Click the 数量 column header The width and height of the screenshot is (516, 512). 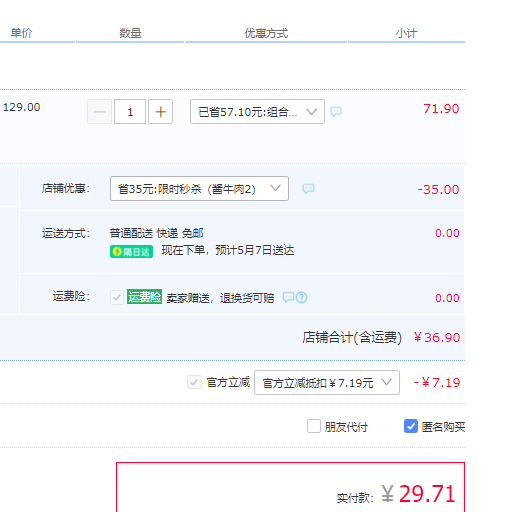coord(130,33)
